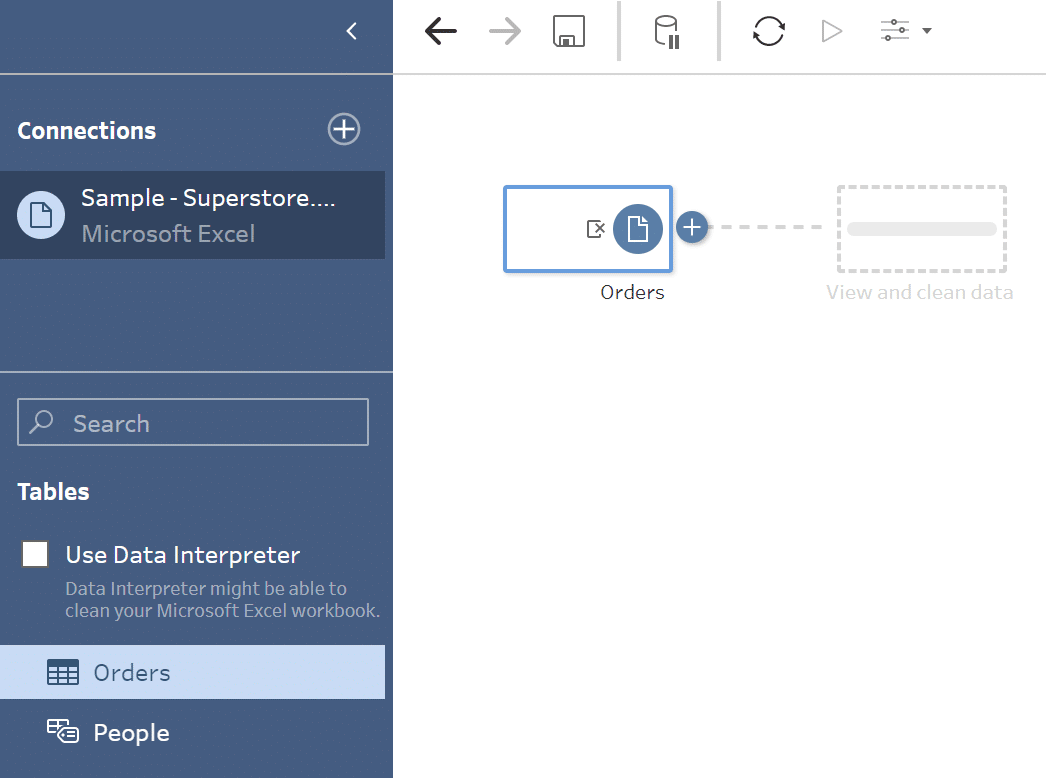Select the People table
Screen dimensions: 1046x778
(130, 732)
